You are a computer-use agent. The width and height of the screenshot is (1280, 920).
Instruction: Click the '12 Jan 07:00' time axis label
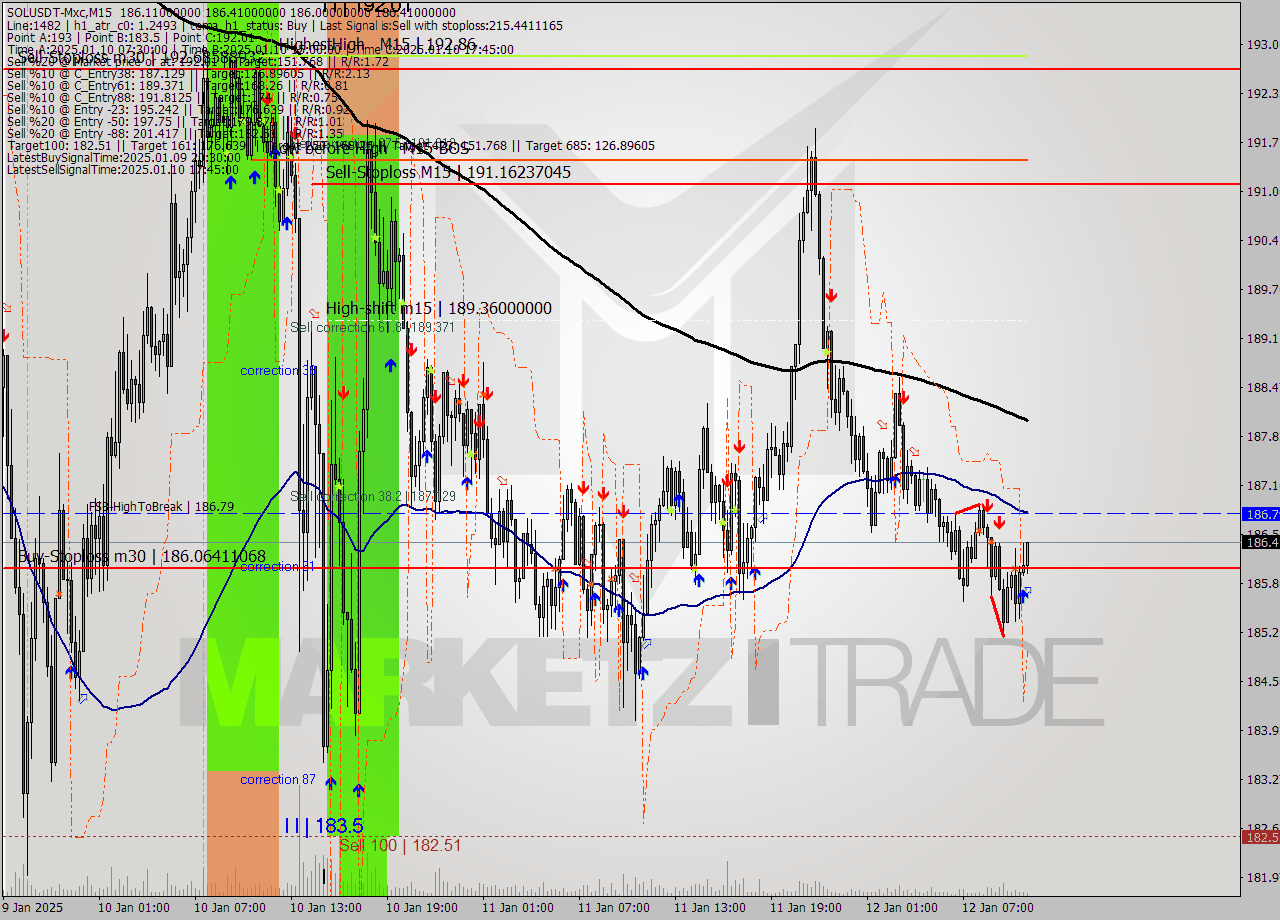(998, 908)
